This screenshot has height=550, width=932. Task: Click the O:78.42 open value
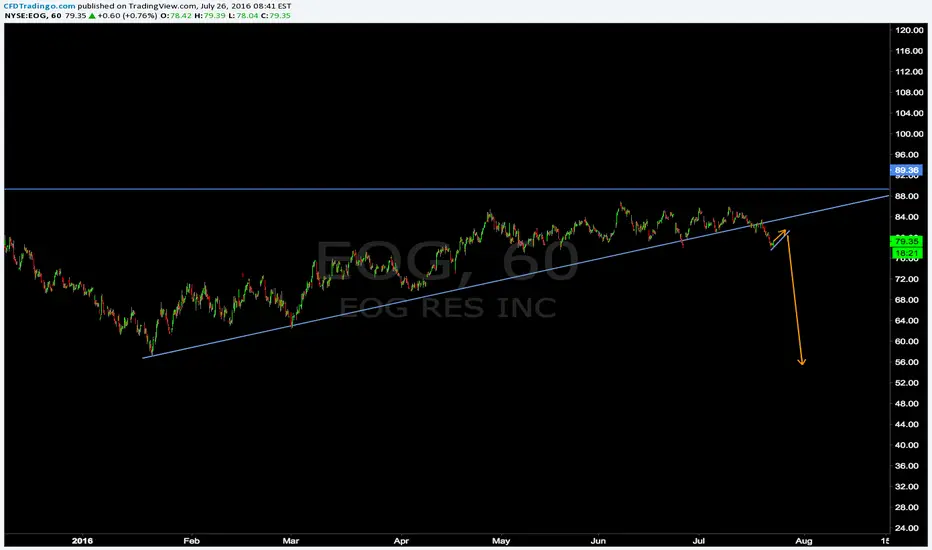175,15
